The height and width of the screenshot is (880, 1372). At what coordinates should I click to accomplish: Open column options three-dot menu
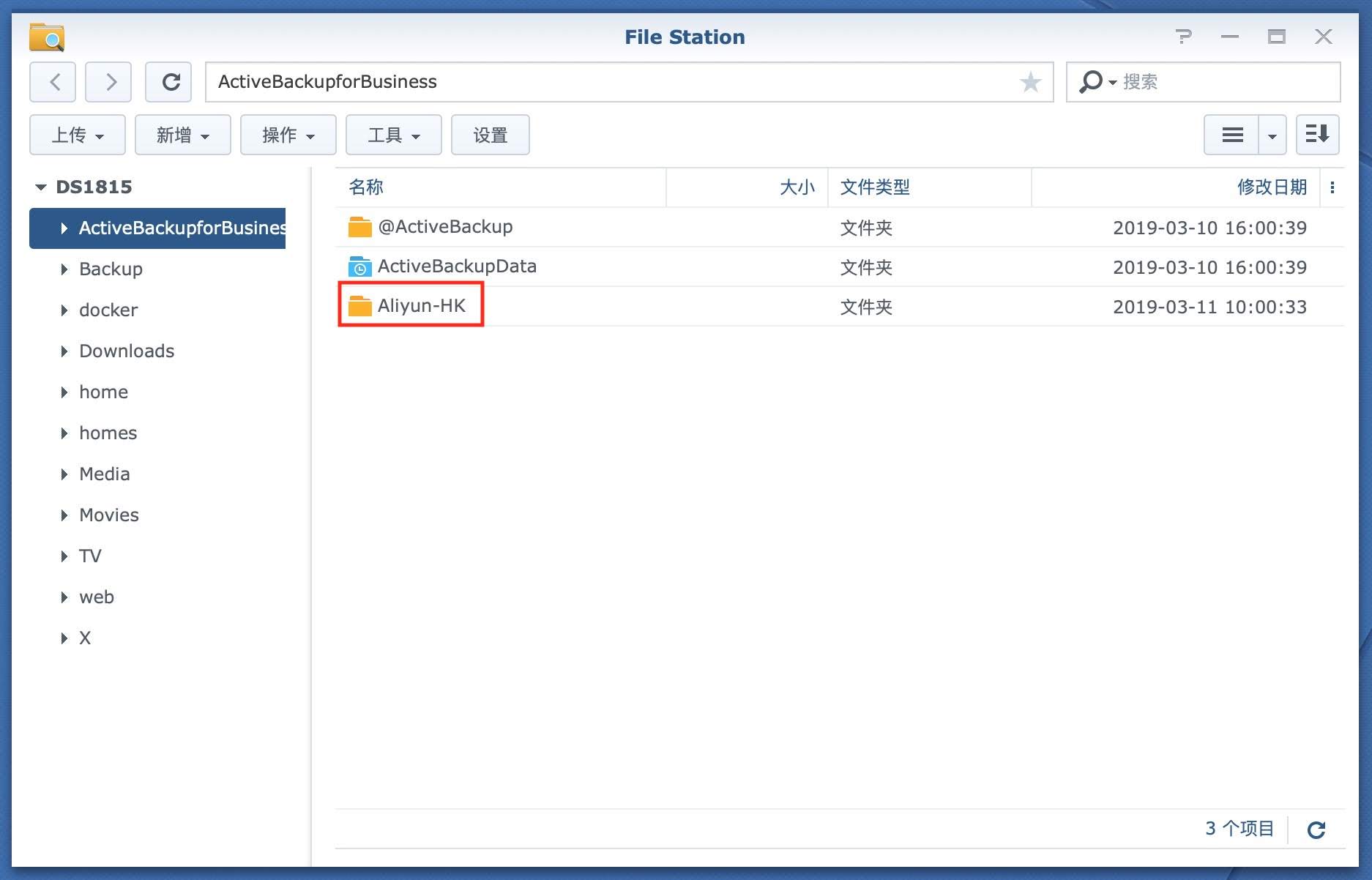pos(1332,187)
